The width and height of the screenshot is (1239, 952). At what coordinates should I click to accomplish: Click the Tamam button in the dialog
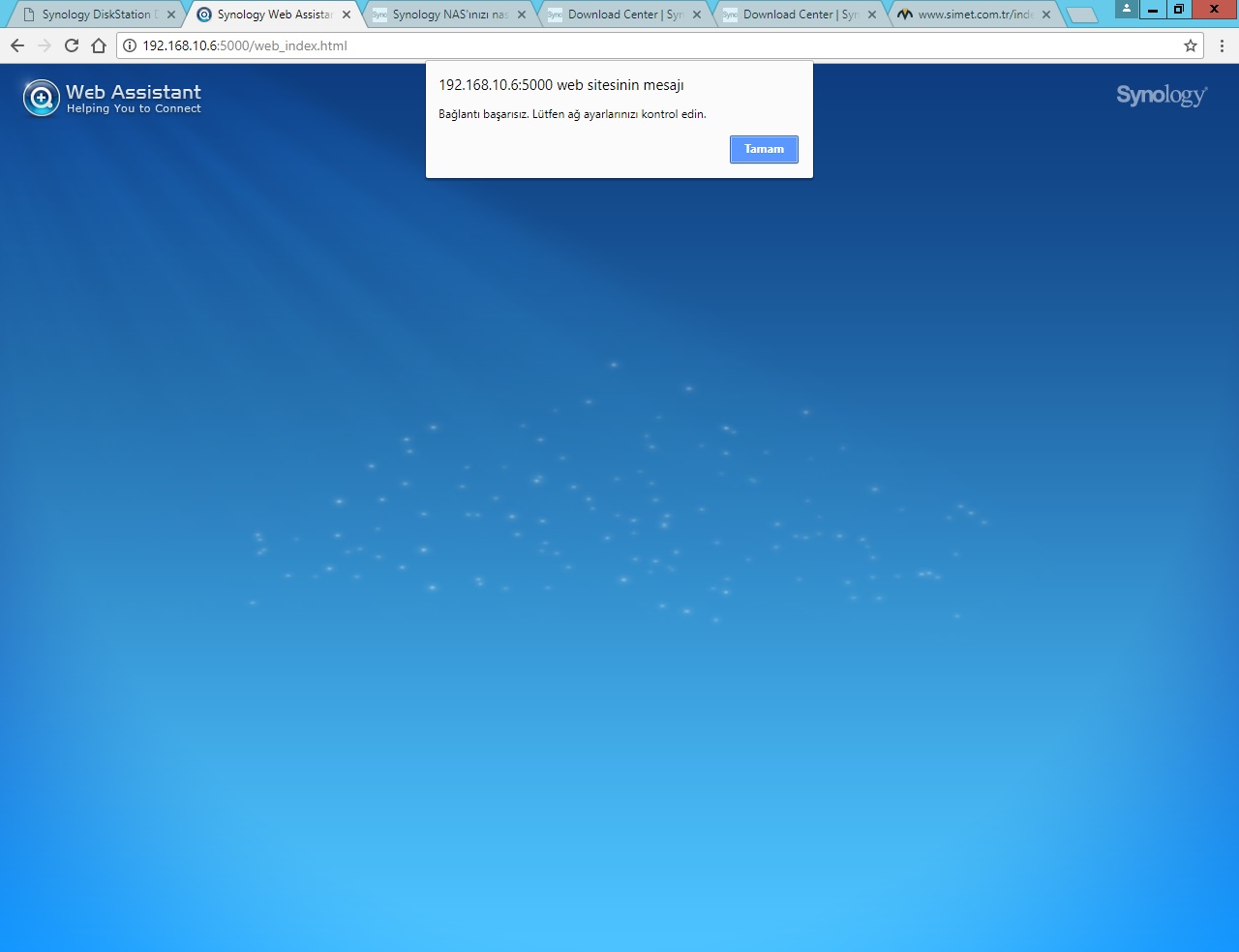tap(764, 149)
